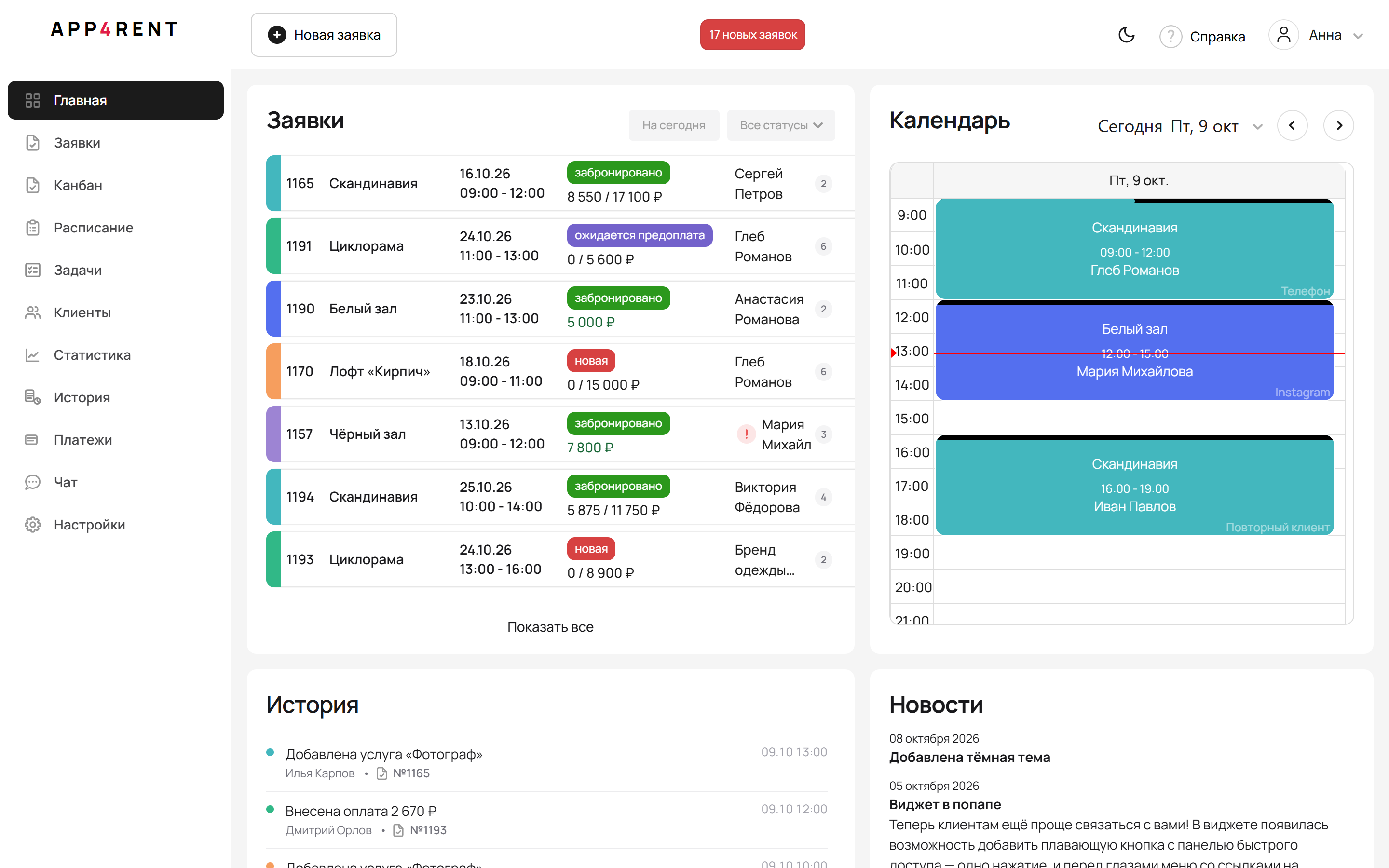The image size is (1389, 868).
Task: Click the Задачи checklist icon
Action: tap(33, 271)
